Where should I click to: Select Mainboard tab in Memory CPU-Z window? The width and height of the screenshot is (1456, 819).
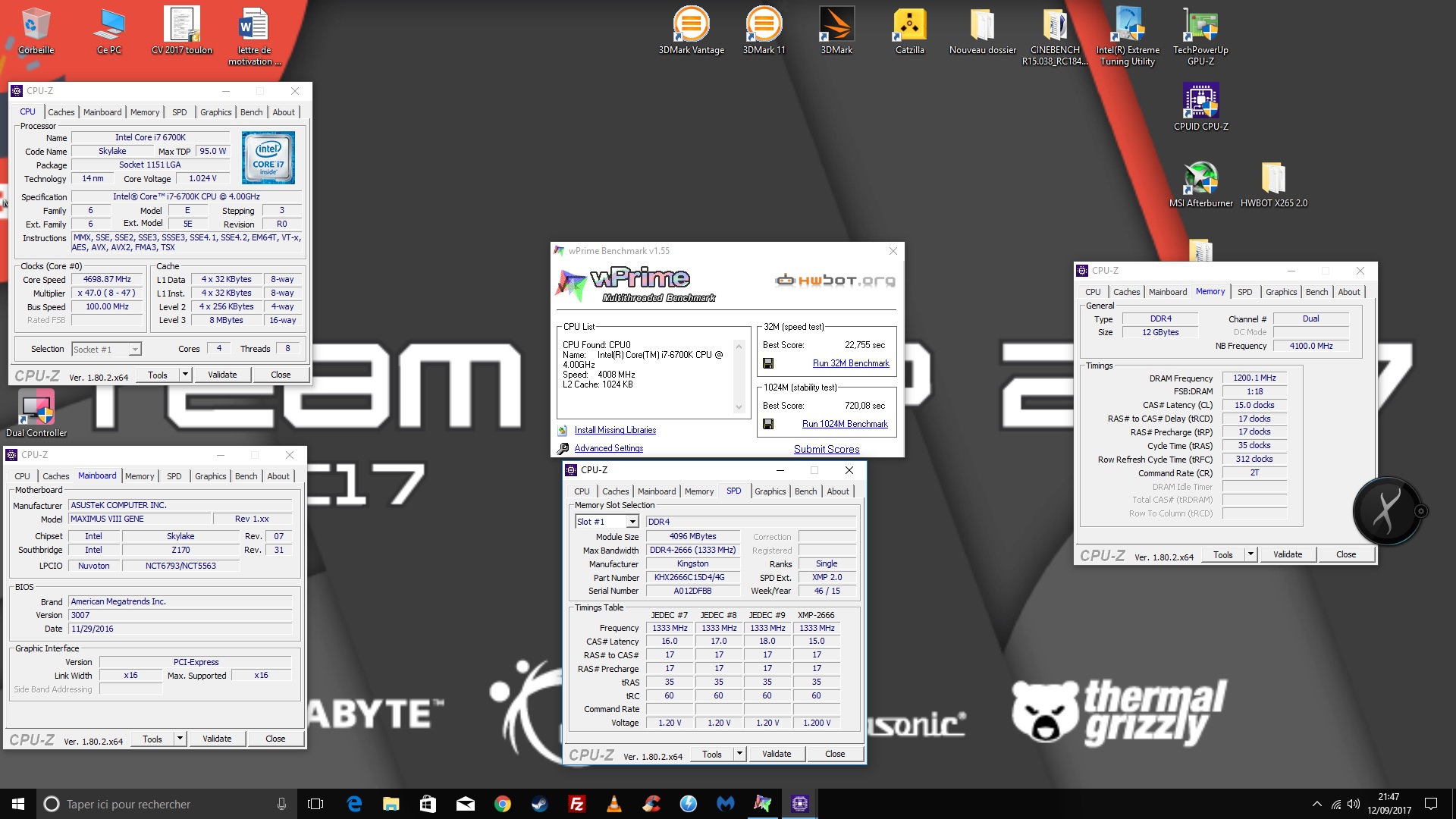[1167, 292]
